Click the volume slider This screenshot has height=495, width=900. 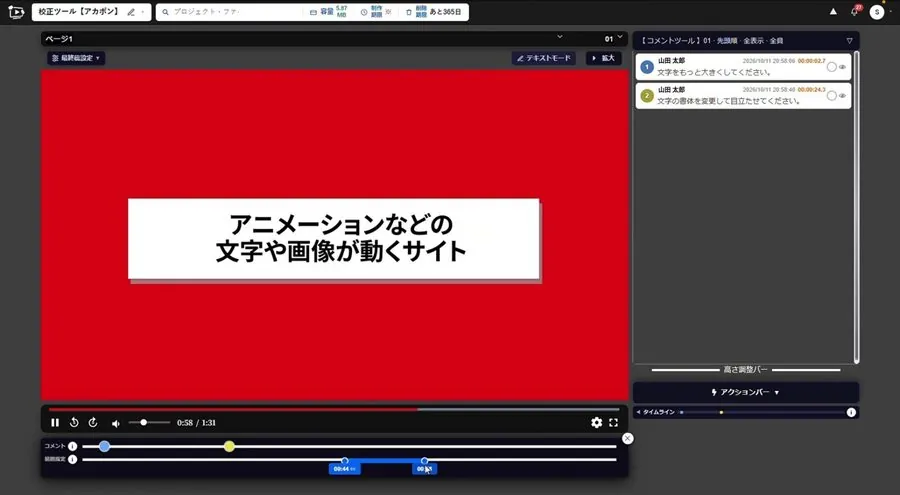pos(149,423)
